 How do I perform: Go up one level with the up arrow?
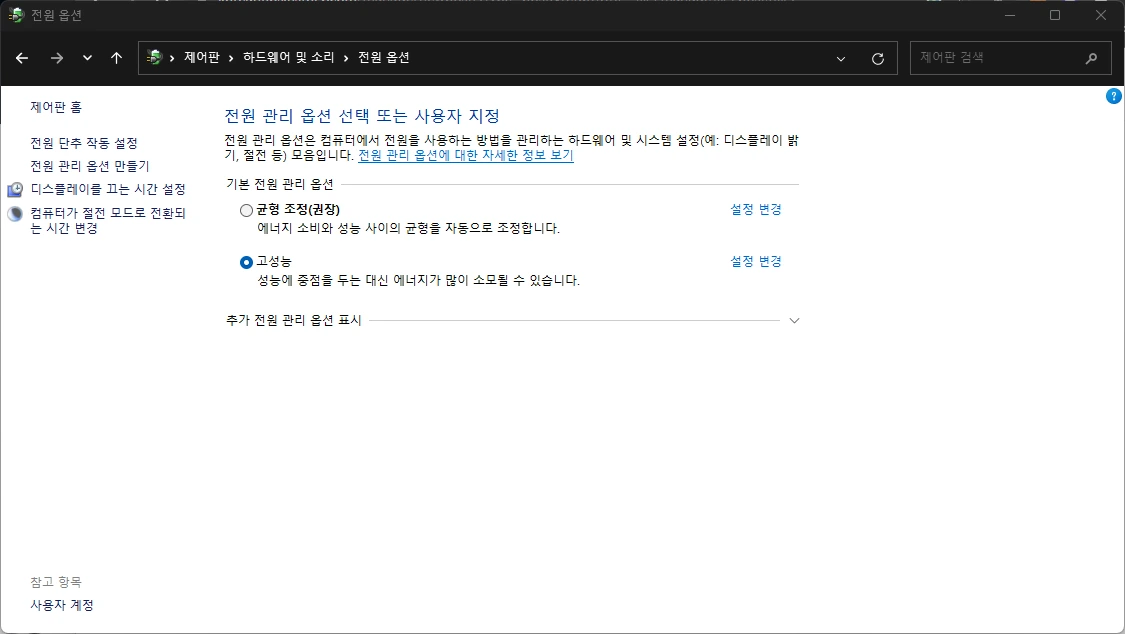coord(116,58)
